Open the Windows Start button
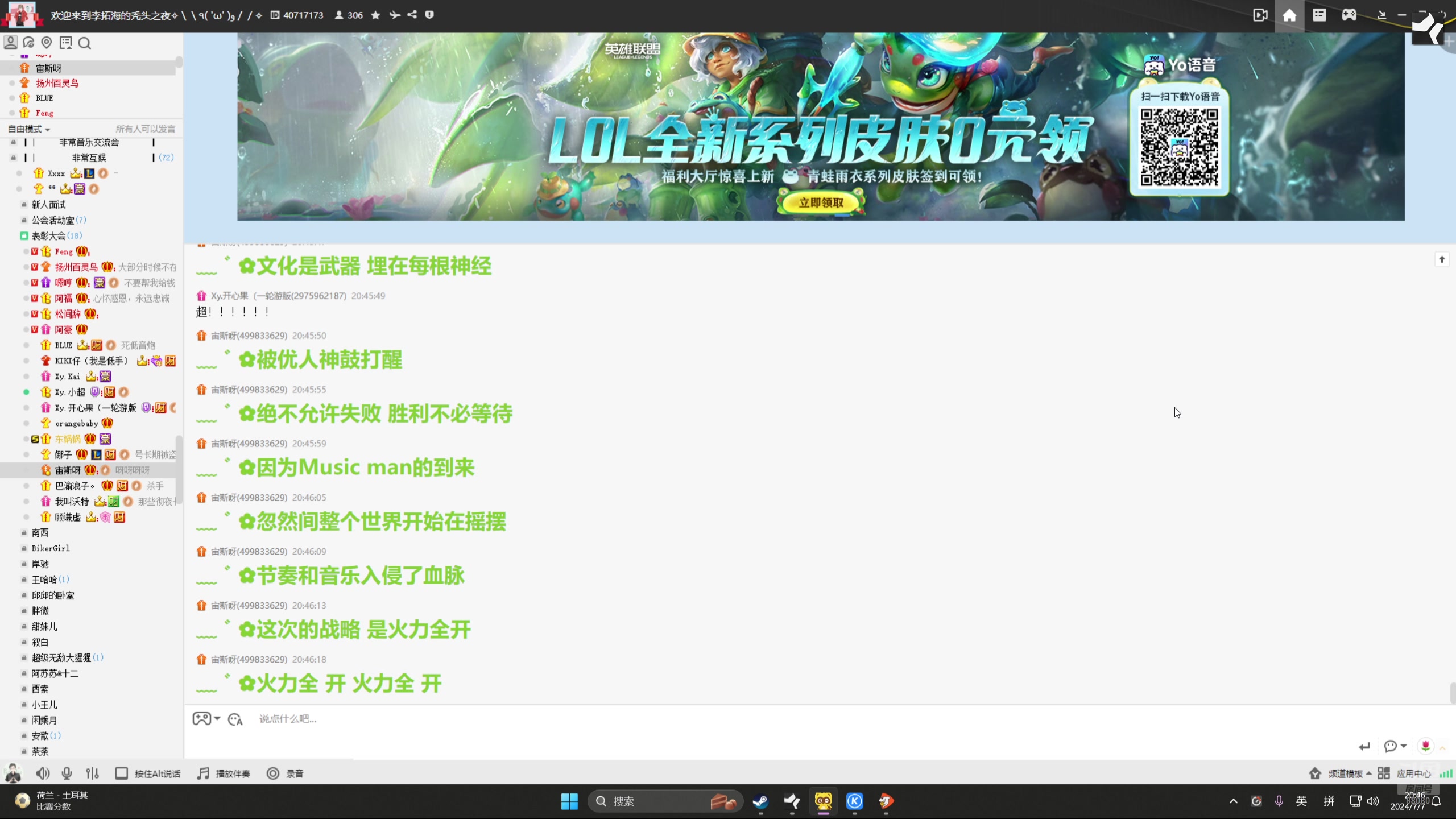1456x819 pixels. (x=569, y=801)
